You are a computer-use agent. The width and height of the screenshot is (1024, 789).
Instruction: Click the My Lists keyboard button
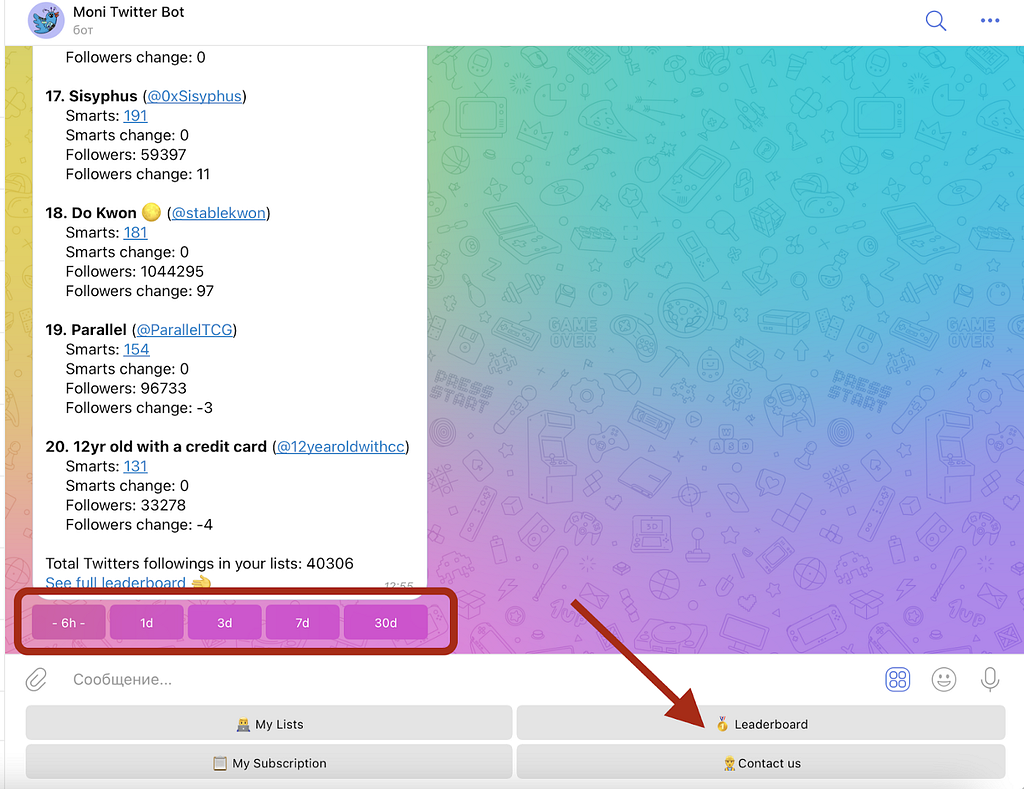point(269,724)
